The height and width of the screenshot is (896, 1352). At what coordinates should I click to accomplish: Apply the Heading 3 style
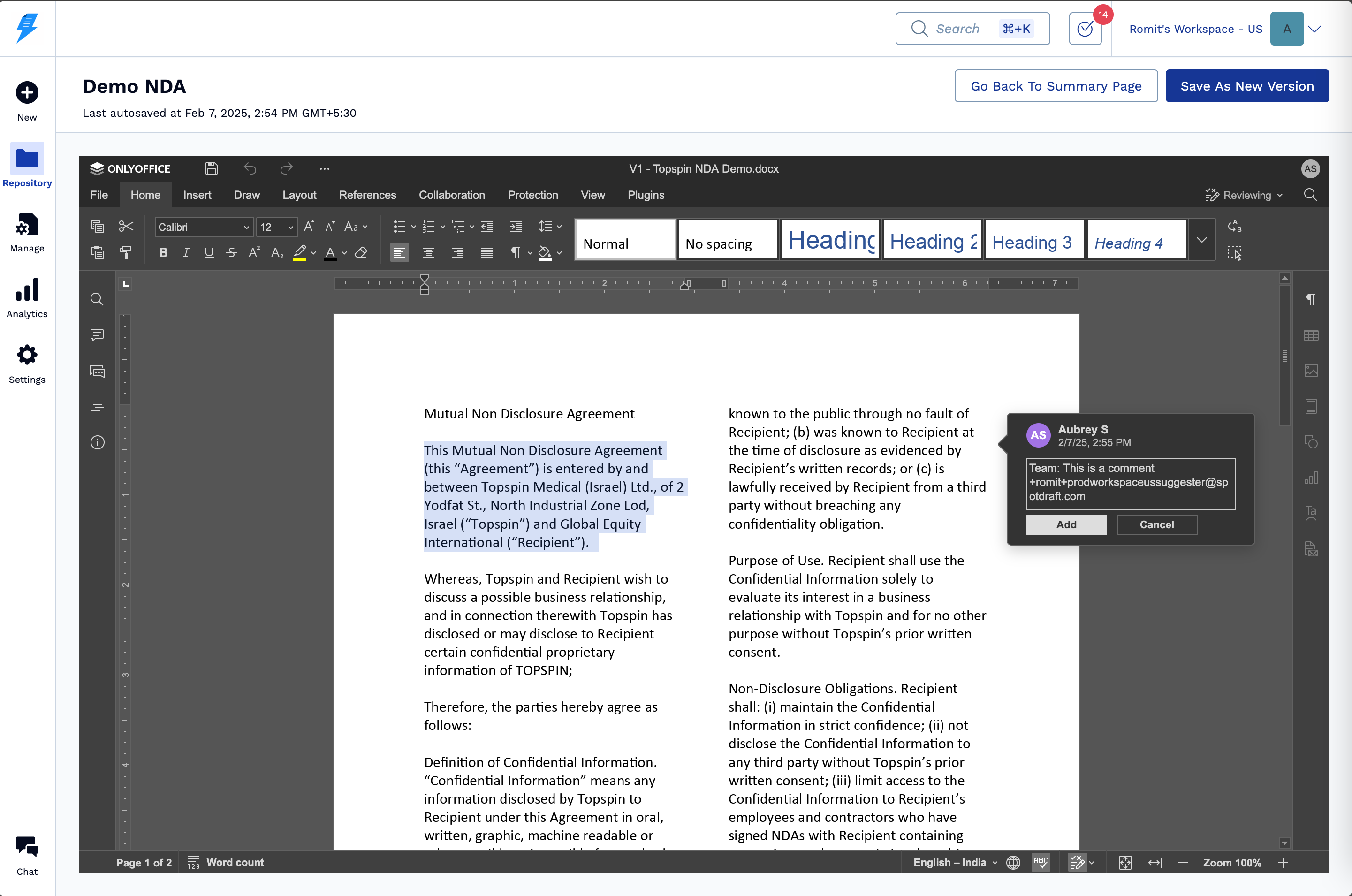click(x=1034, y=240)
